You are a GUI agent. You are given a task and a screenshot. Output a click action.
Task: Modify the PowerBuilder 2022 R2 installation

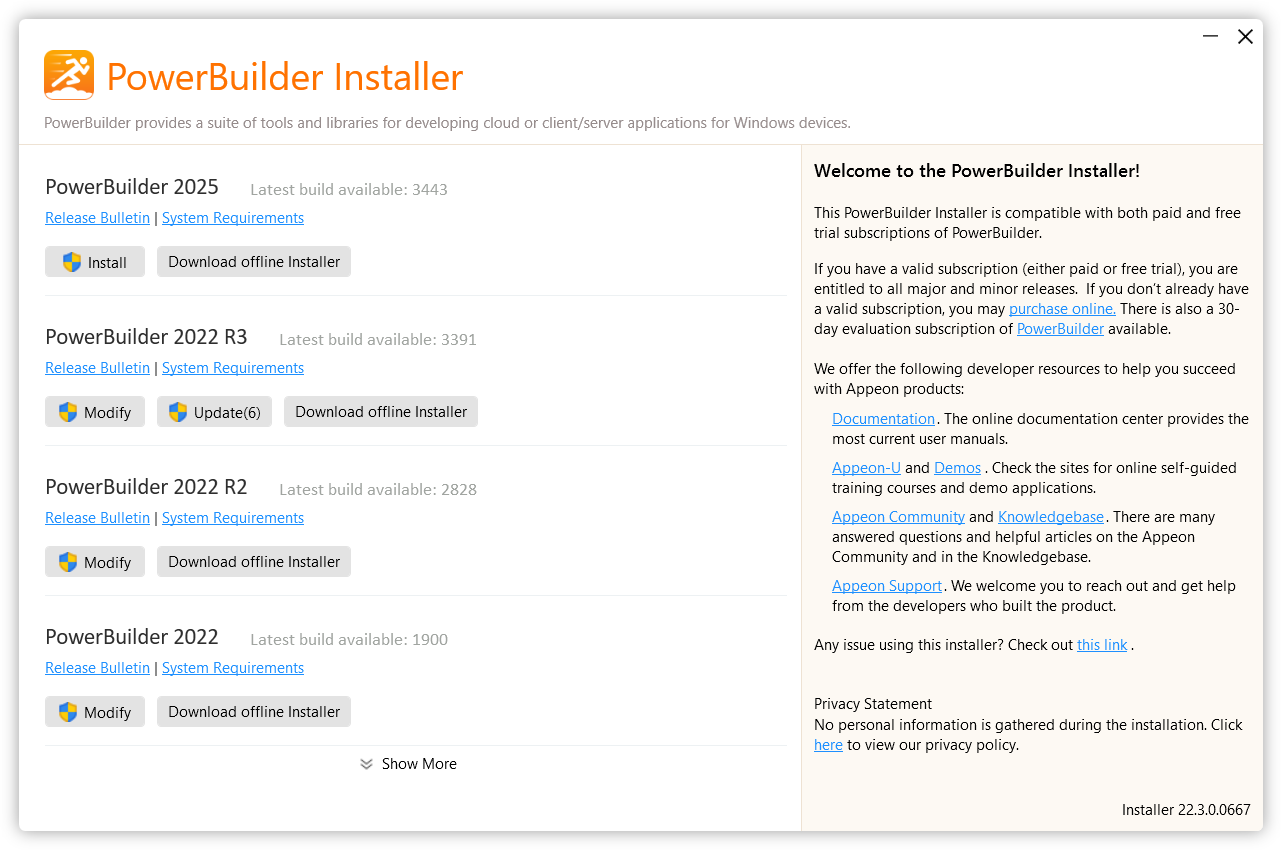[x=95, y=562]
